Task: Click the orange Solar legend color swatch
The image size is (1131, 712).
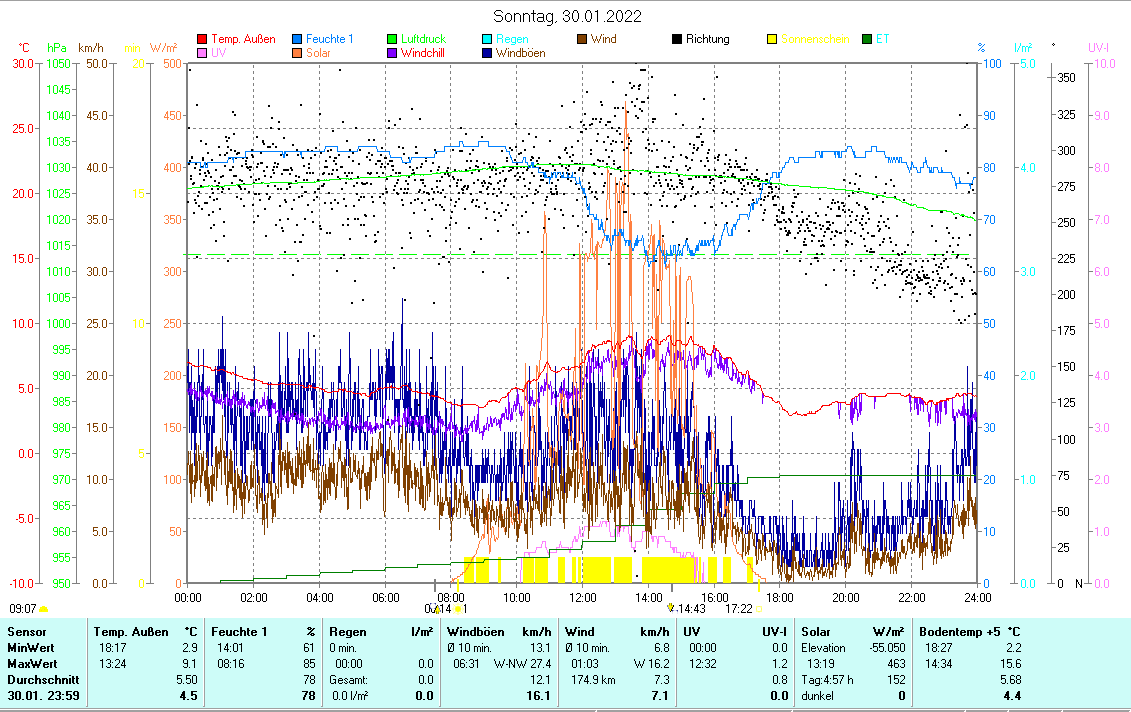Action: coord(297,53)
